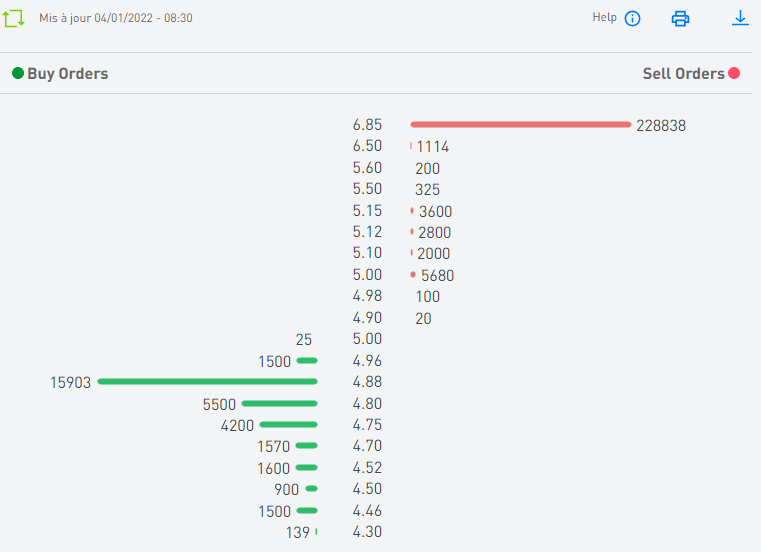Click the green 4200 buy bar
This screenshot has height=552, width=761.
click(288, 424)
